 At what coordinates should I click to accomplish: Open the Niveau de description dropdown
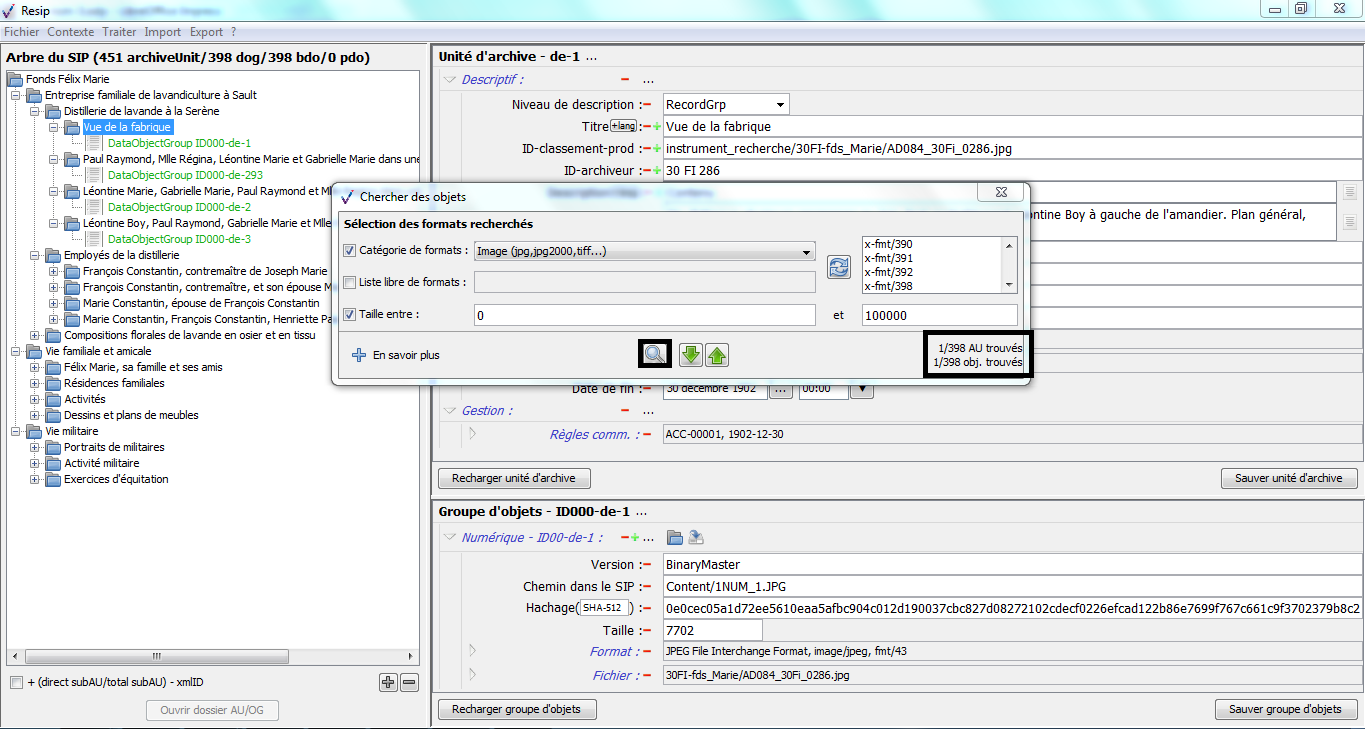779,105
